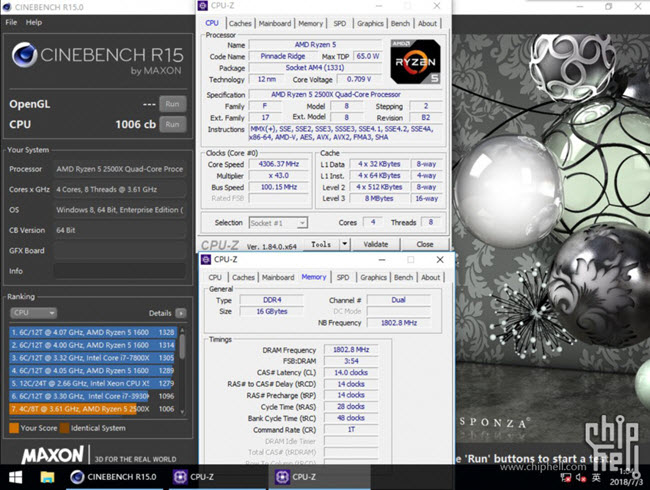Run the CPU benchmark
This screenshot has height=490, width=650.
(173, 124)
